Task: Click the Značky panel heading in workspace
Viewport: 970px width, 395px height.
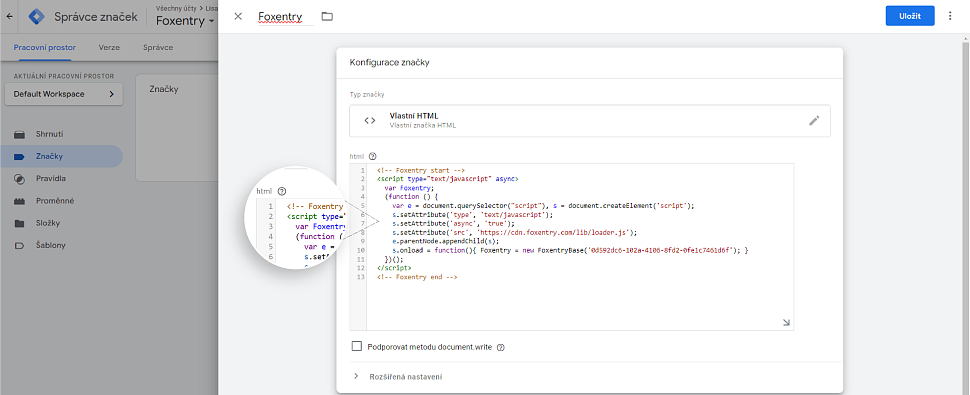Action: pyautogui.click(x=164, y=89)
